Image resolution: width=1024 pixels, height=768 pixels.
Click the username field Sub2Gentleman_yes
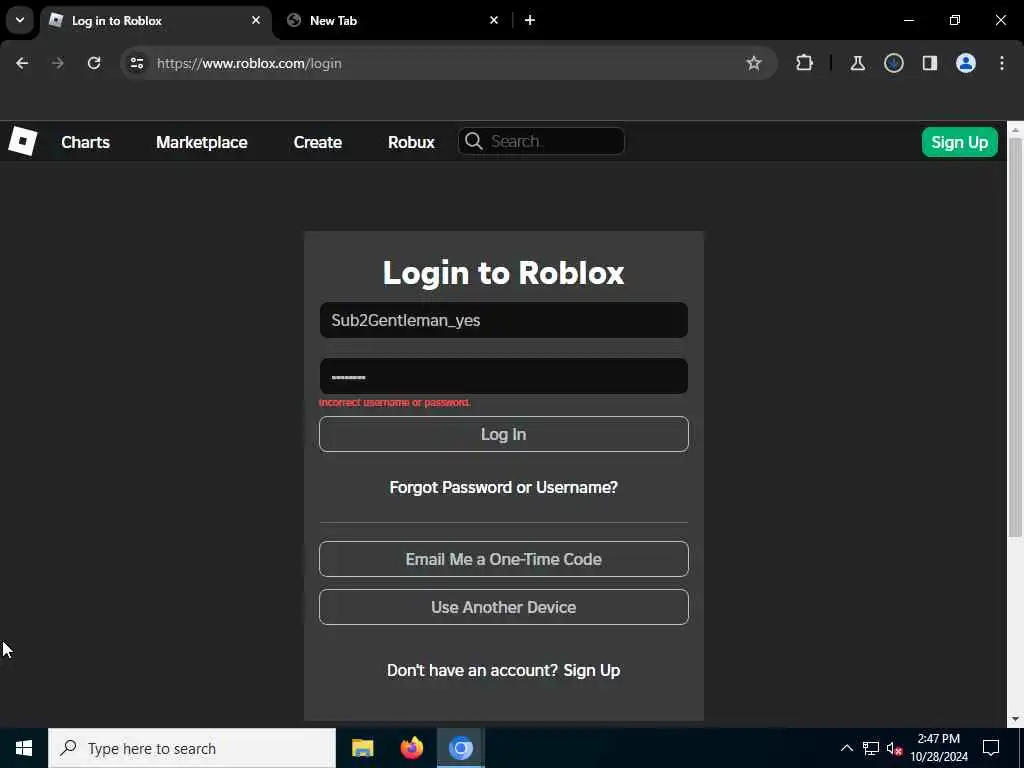pyautogui.click(x=504, y=320)
